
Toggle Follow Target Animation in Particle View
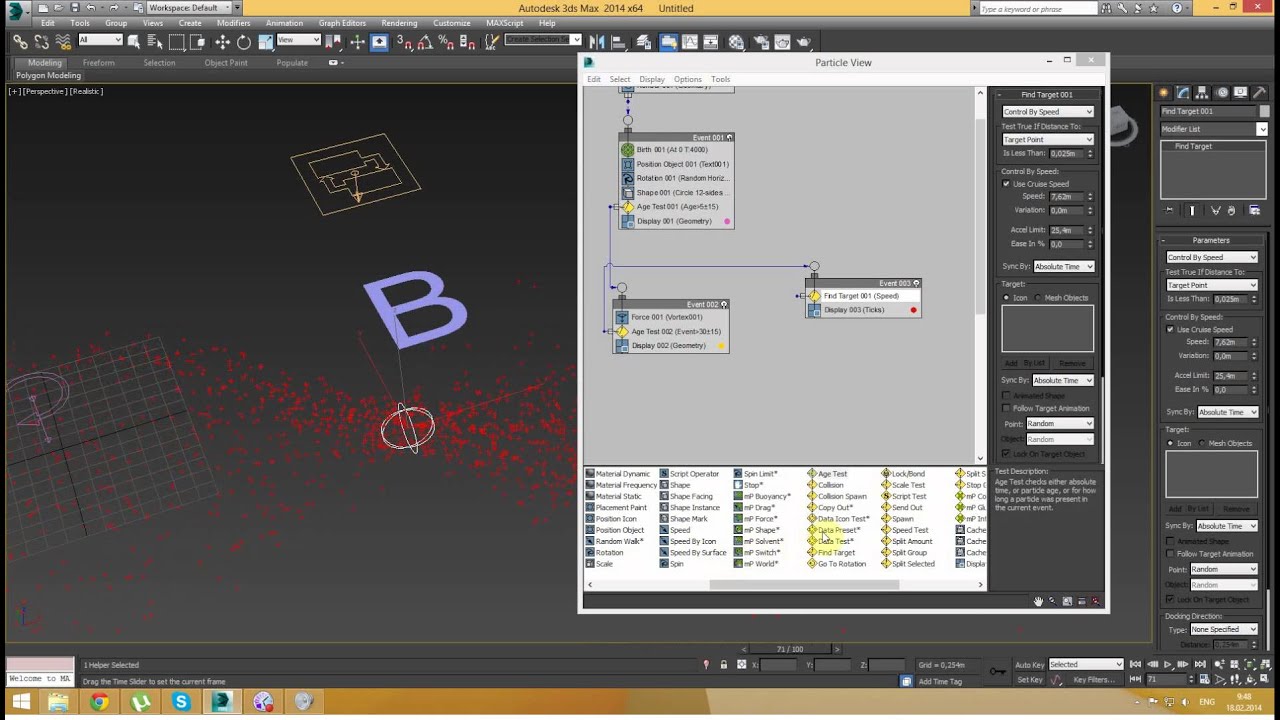coord(1006,408)
